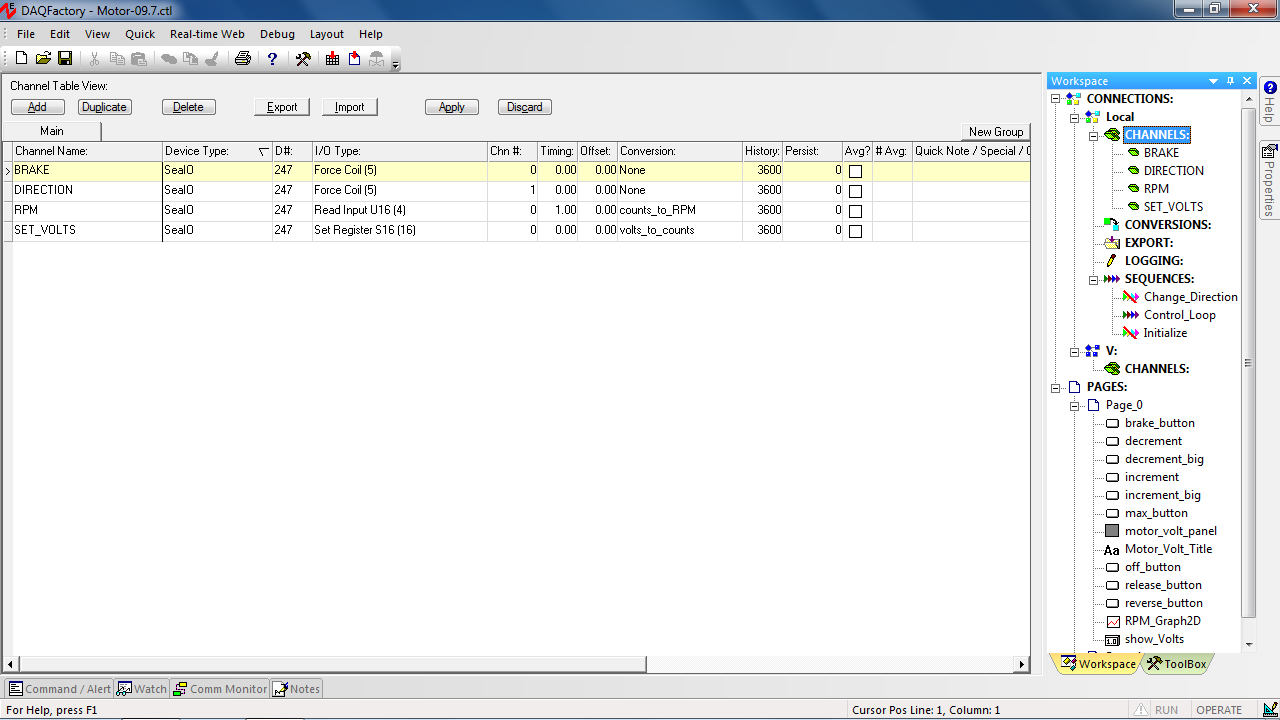Open EXPORT: node in workspace tree
1280x720 pixels.
pos(1148,243)
